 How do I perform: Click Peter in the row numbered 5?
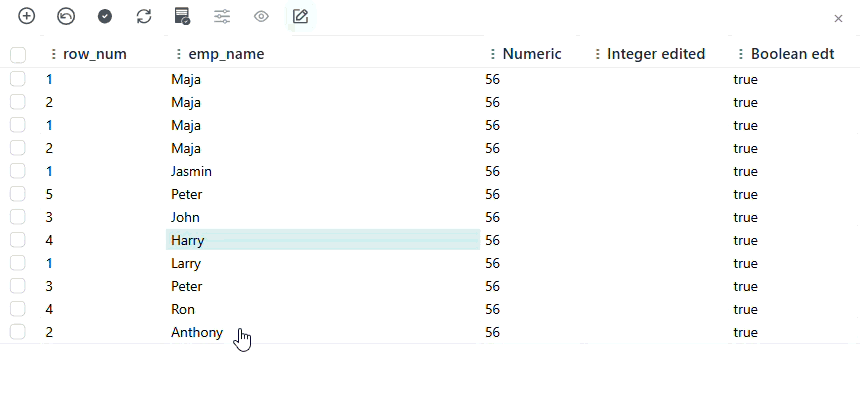point(186,194)
